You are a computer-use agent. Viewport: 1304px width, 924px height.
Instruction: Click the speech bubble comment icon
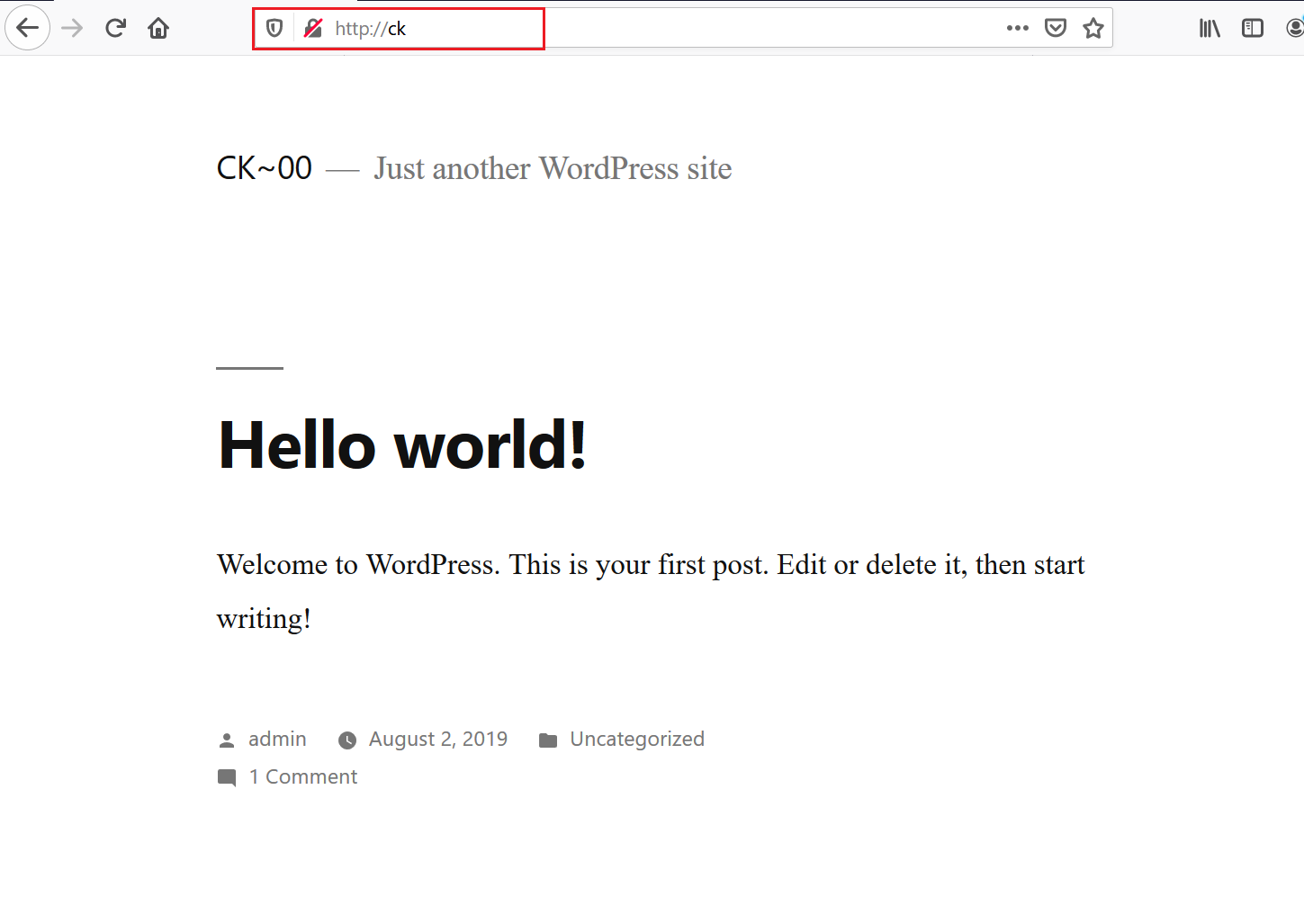coord(227,777)
